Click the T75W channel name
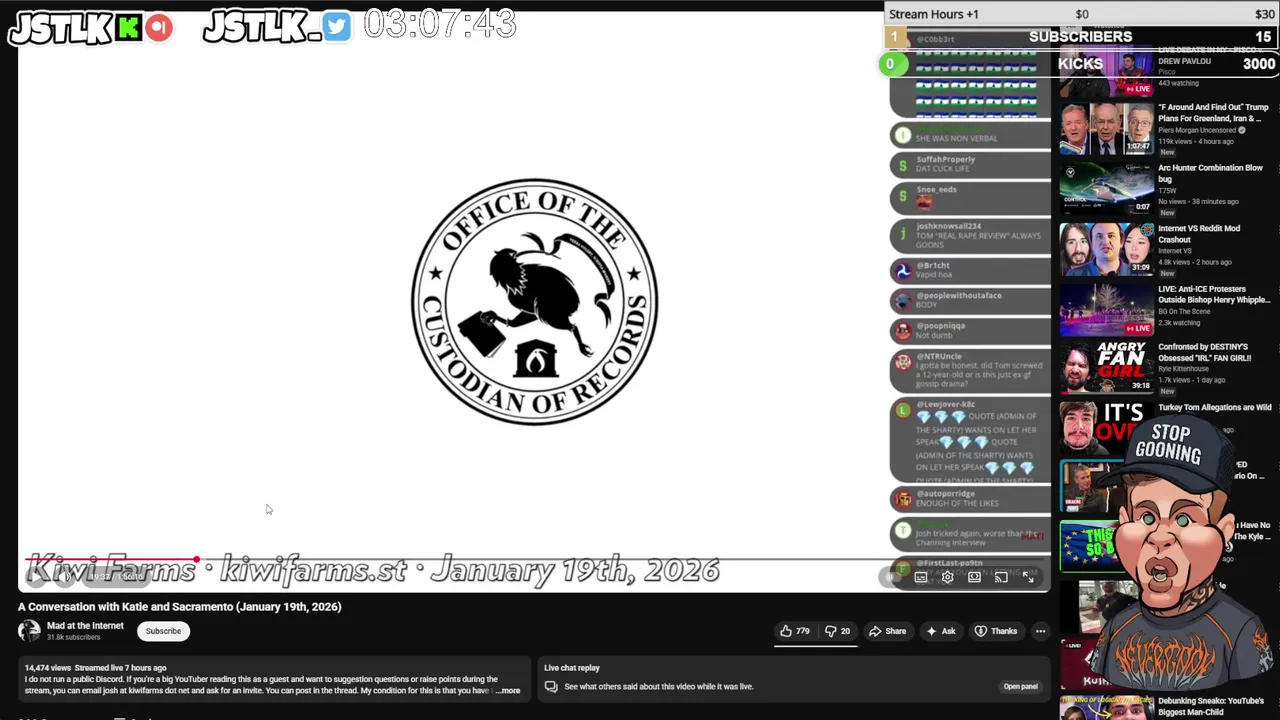This screenshot has width=1280, height=720. pos(1167,191)
